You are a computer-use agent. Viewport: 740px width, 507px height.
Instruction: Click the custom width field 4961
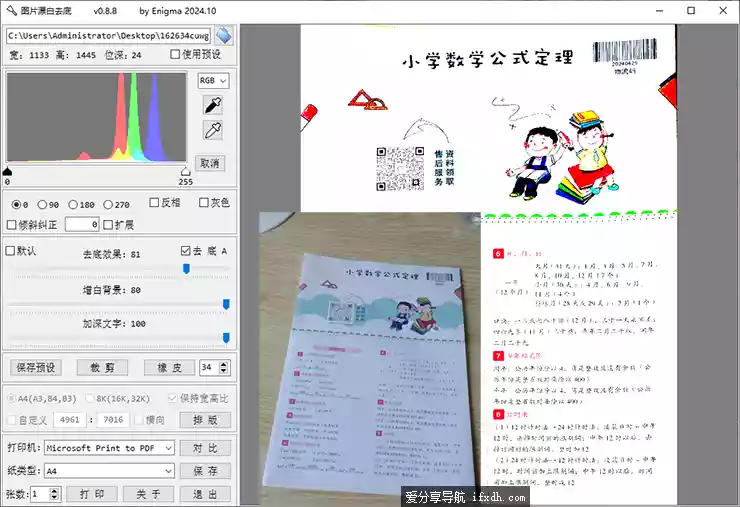[x=70, y=420]
